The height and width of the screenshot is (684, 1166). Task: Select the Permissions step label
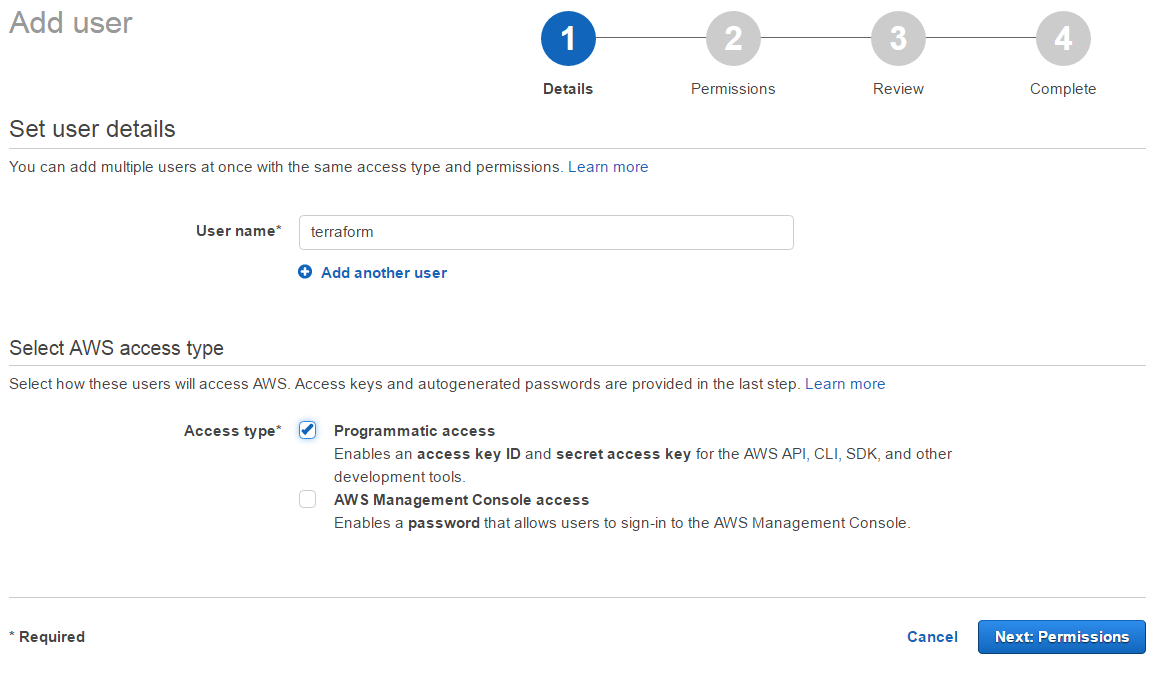733,89
